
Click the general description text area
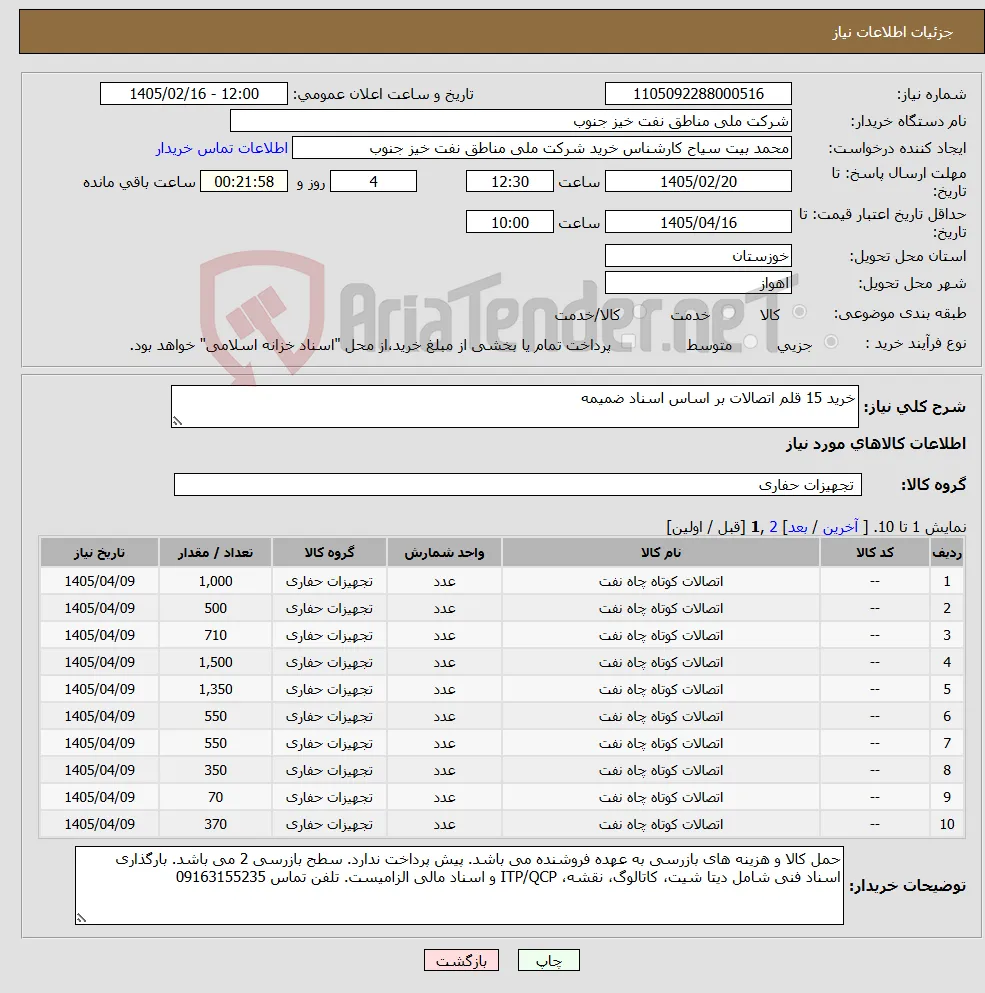(x=515, y=407)
